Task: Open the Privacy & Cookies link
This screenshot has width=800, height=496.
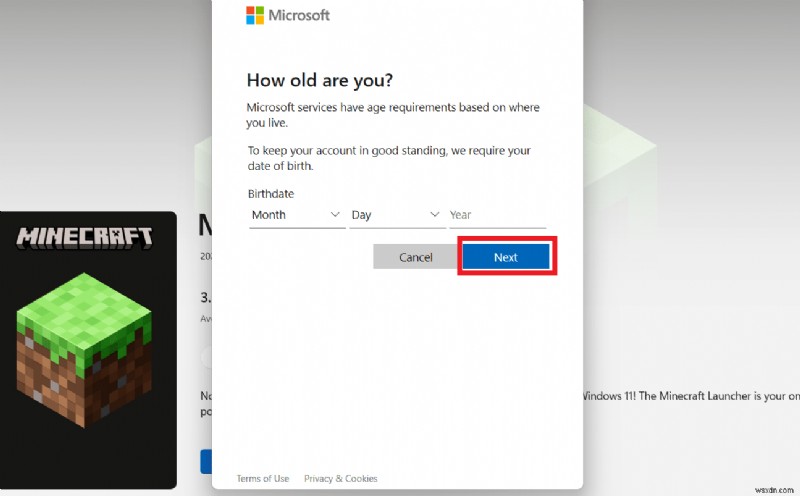Action: (x=340, y=479)
